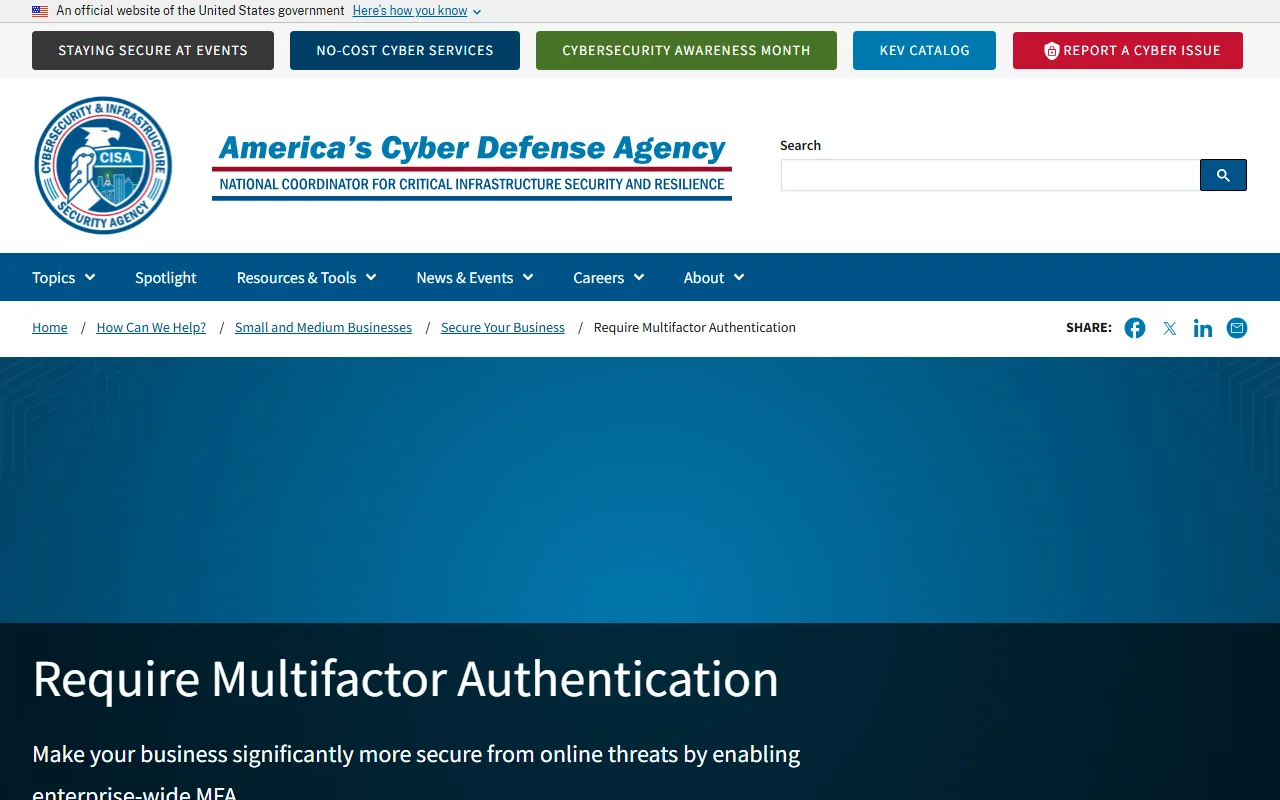Click the magnifying glass search button
1280x800 pixels.
tap(1223, 175)
